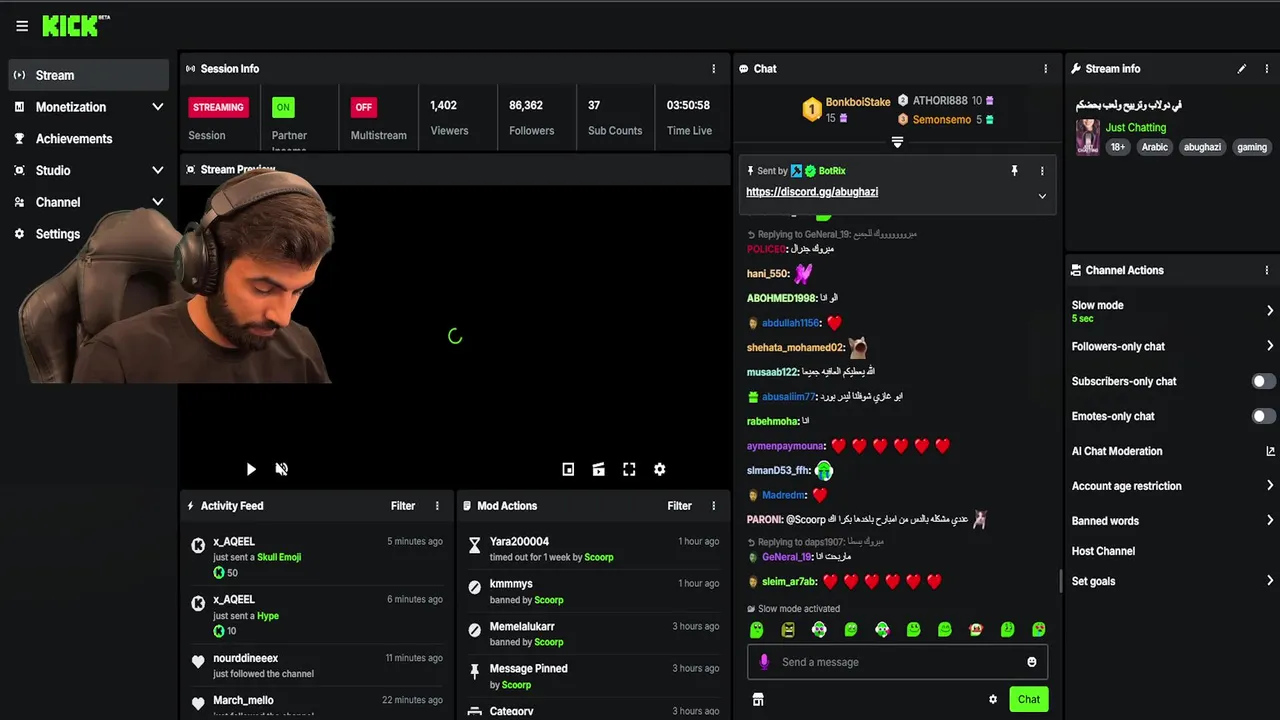The width and height of the screenshot is (1280, 720).
Task: Open Banned words settings
Action: pyautogui.click(x=1172, y=521)
